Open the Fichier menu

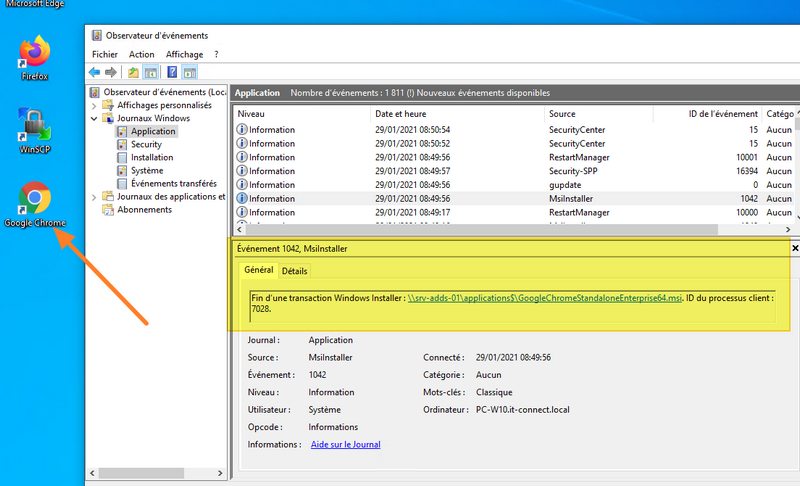104,54
